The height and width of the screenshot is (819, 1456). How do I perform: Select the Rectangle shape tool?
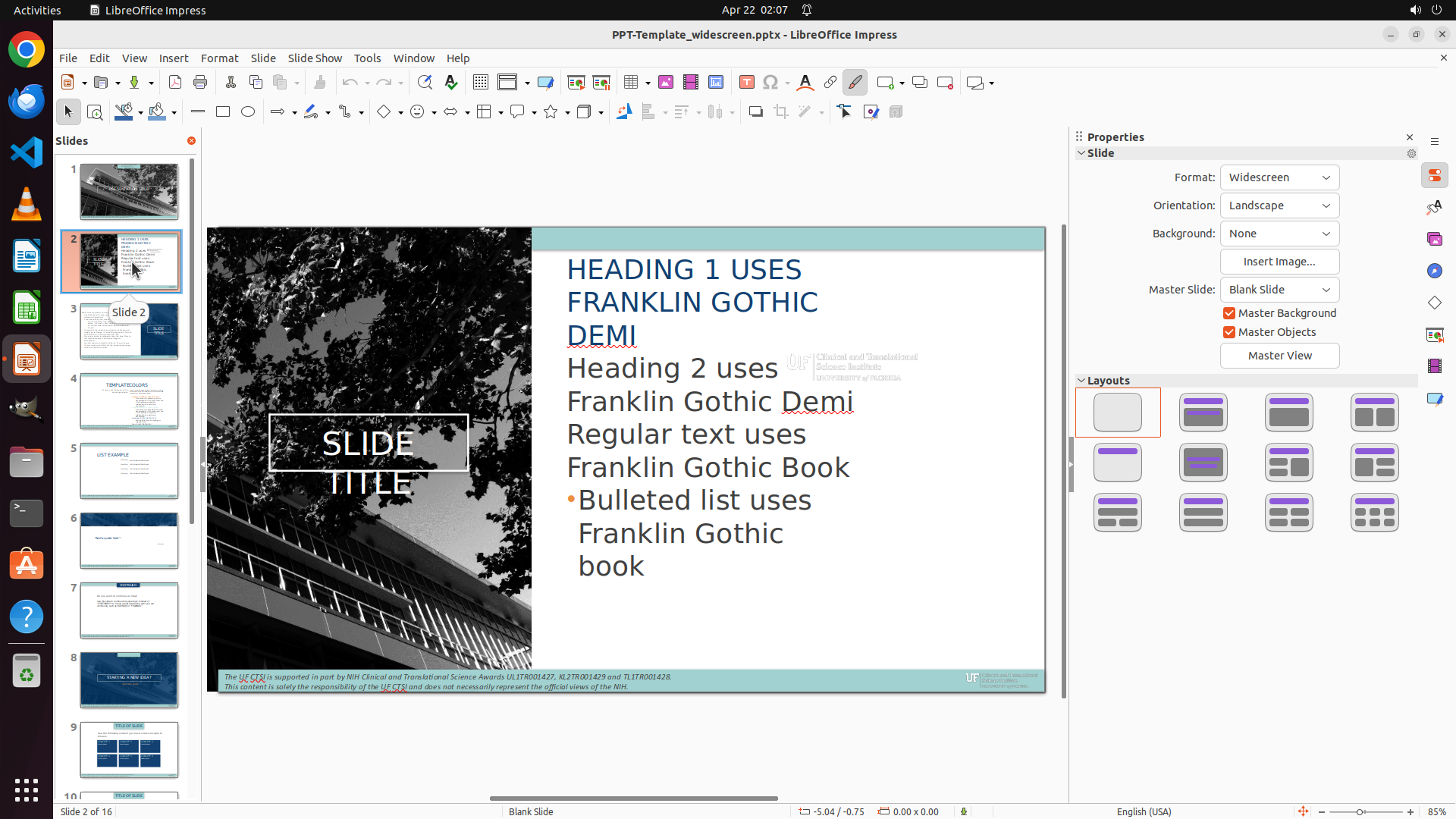point(223,112)
